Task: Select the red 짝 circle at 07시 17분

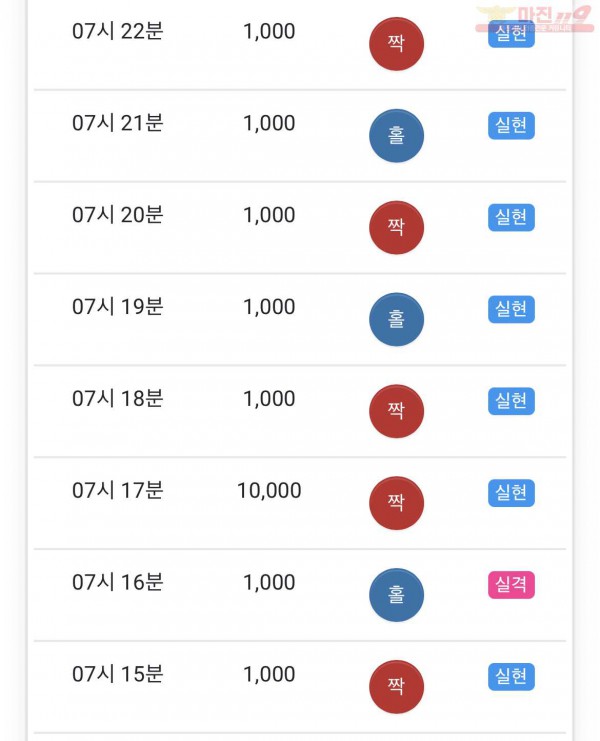Action: pyautogui.click(x=396, y=502)
